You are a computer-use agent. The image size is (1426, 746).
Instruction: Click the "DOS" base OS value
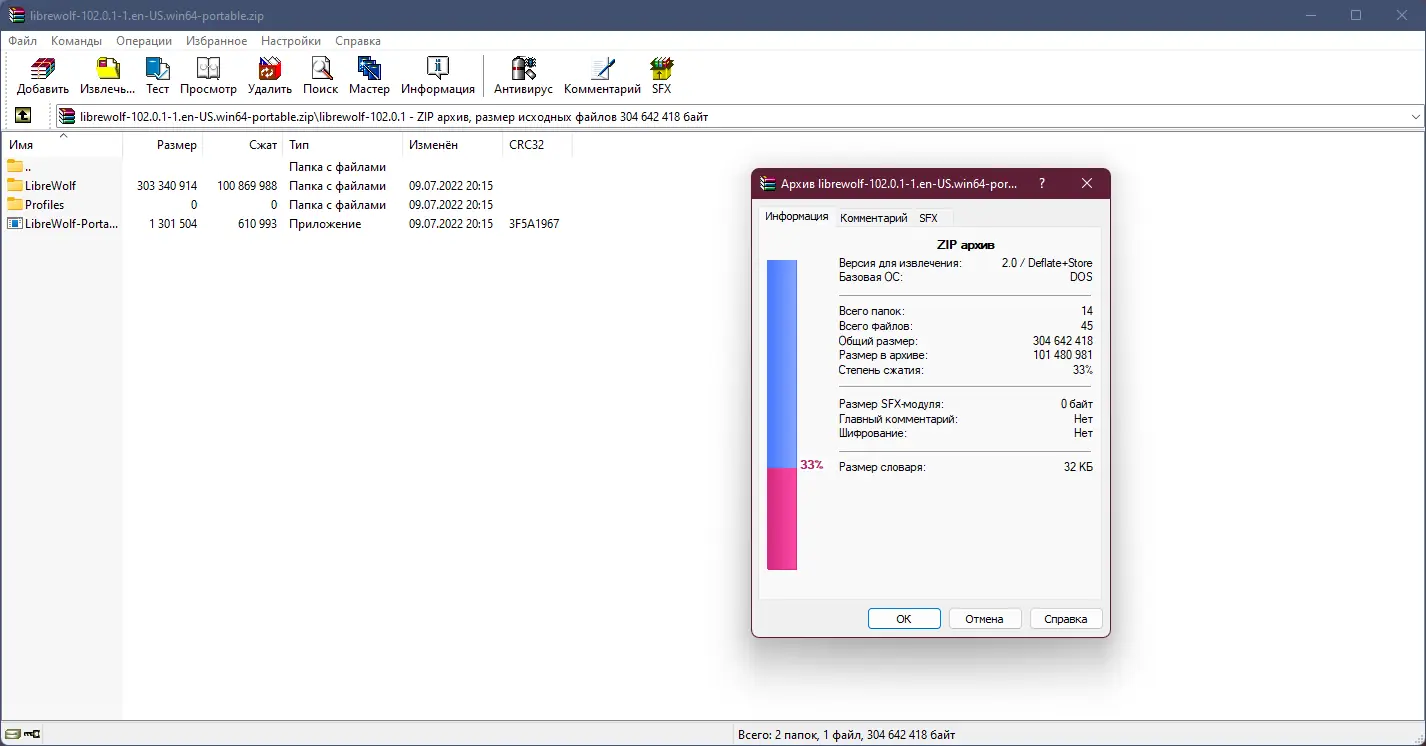(1081, 277)
